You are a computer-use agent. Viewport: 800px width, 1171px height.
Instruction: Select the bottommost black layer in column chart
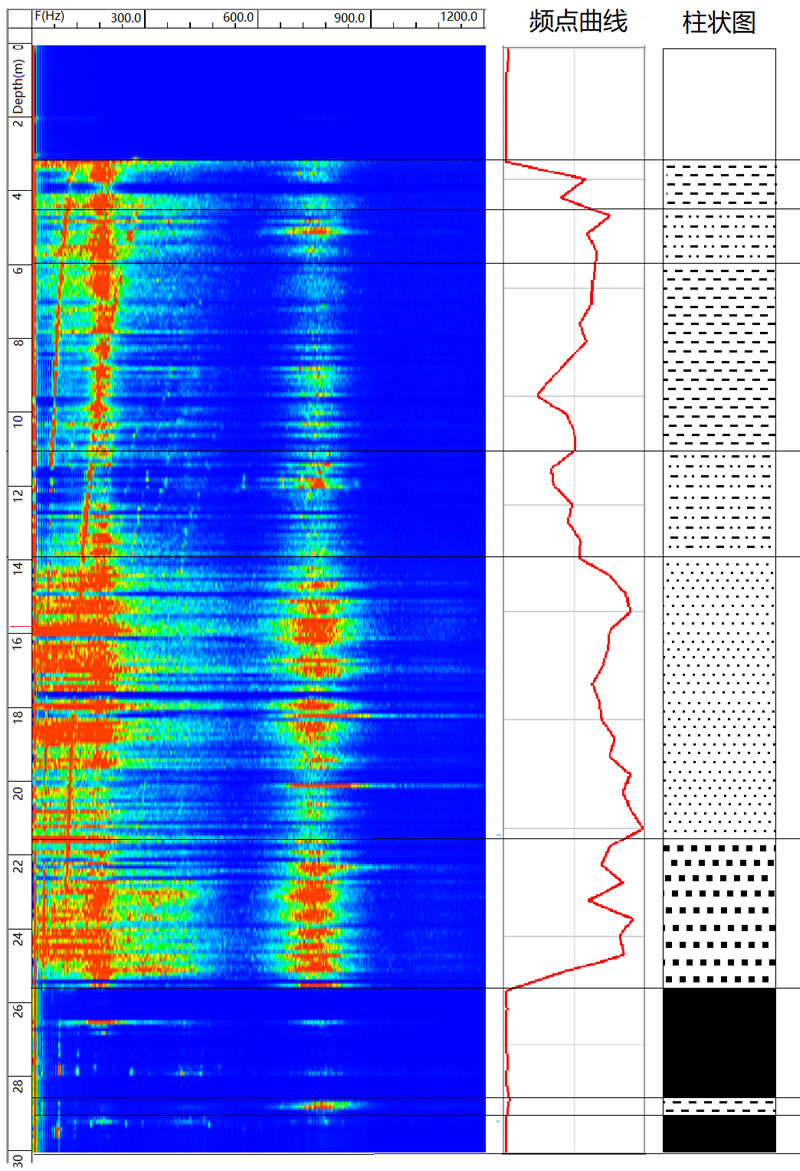coord(719,1133)
